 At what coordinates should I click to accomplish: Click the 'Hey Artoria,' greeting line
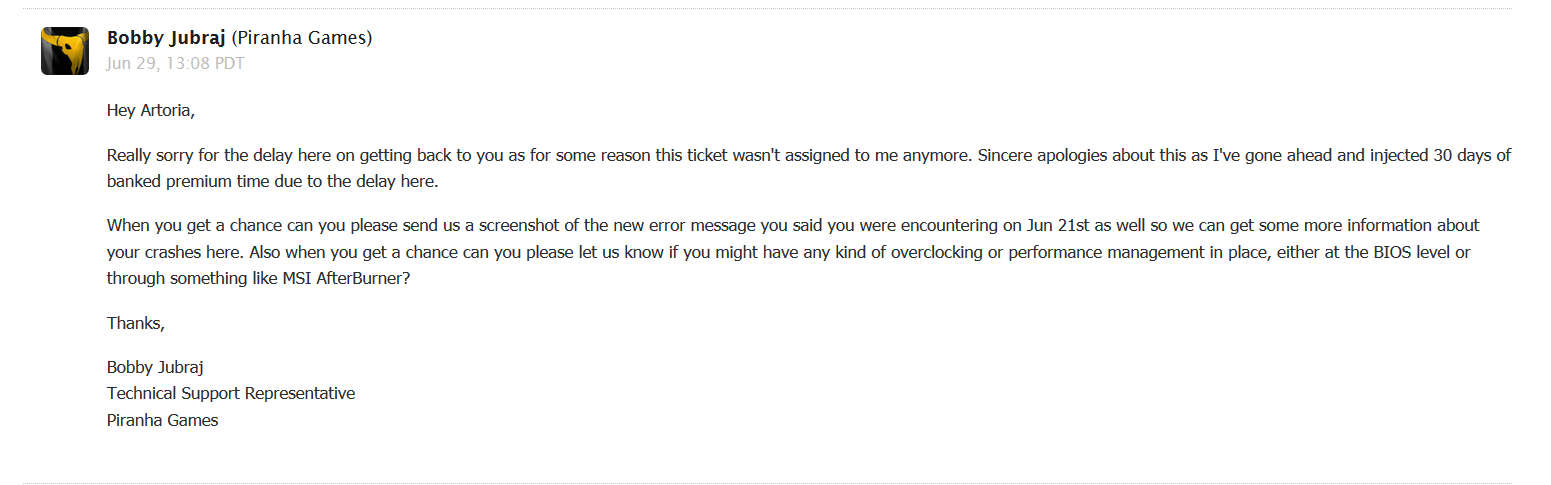point(151,110)
